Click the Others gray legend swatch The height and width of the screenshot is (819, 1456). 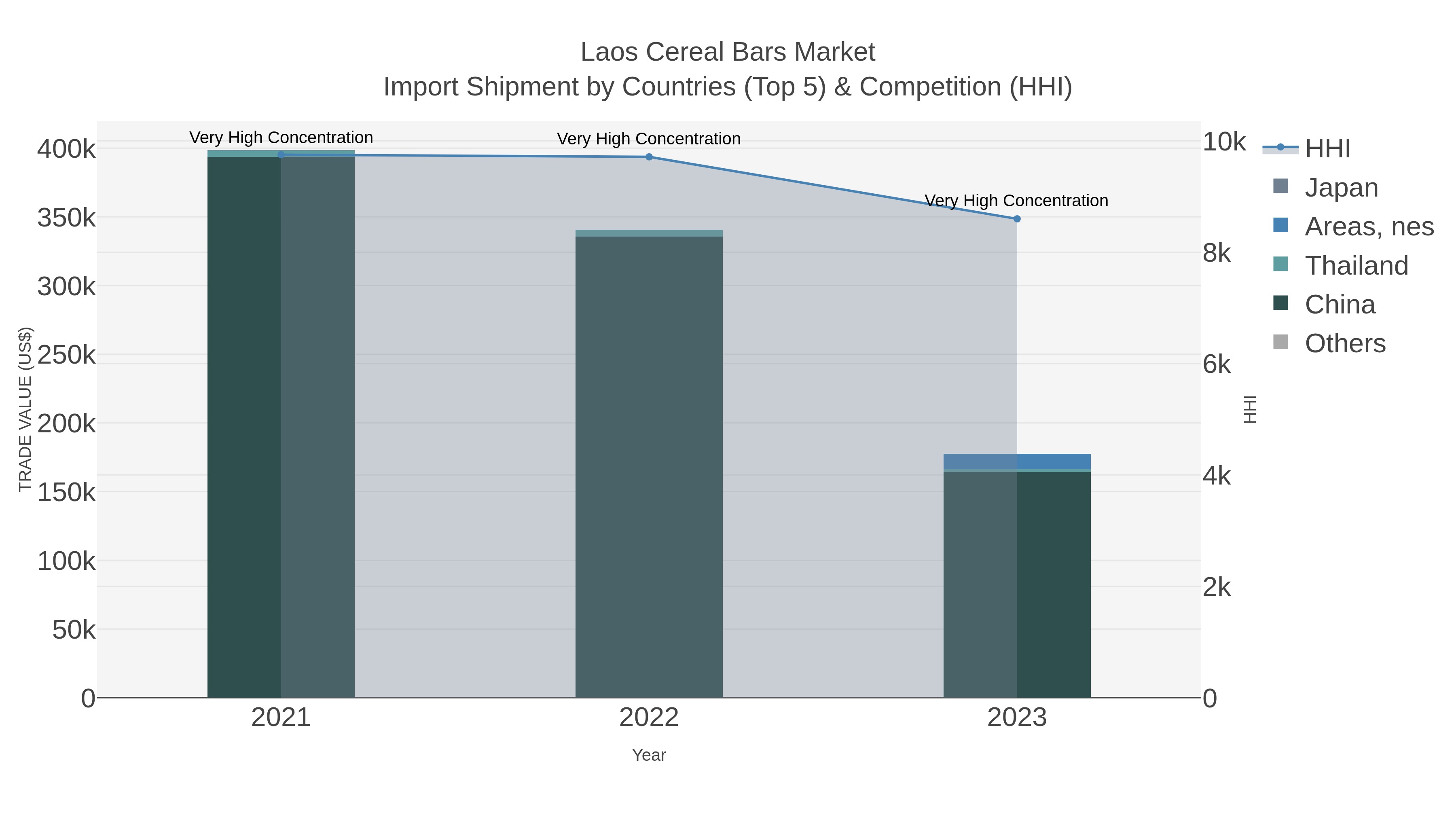click(1280, 342)
